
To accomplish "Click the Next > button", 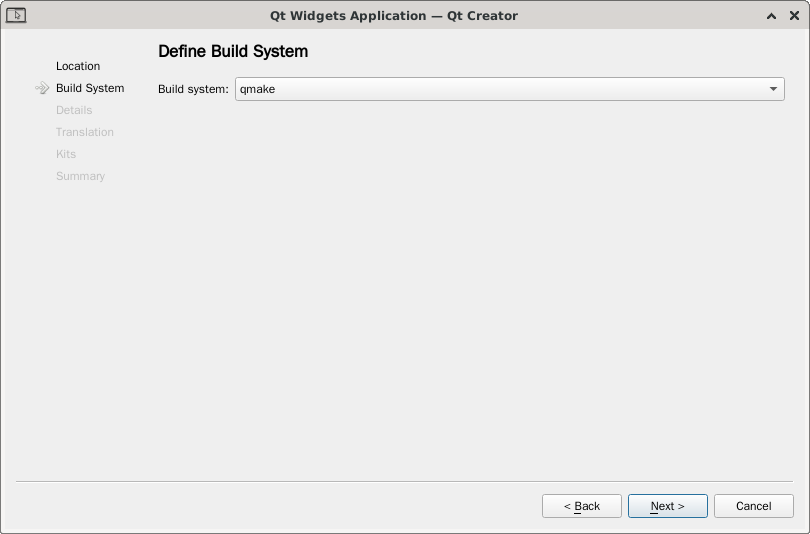I will 667,506.
